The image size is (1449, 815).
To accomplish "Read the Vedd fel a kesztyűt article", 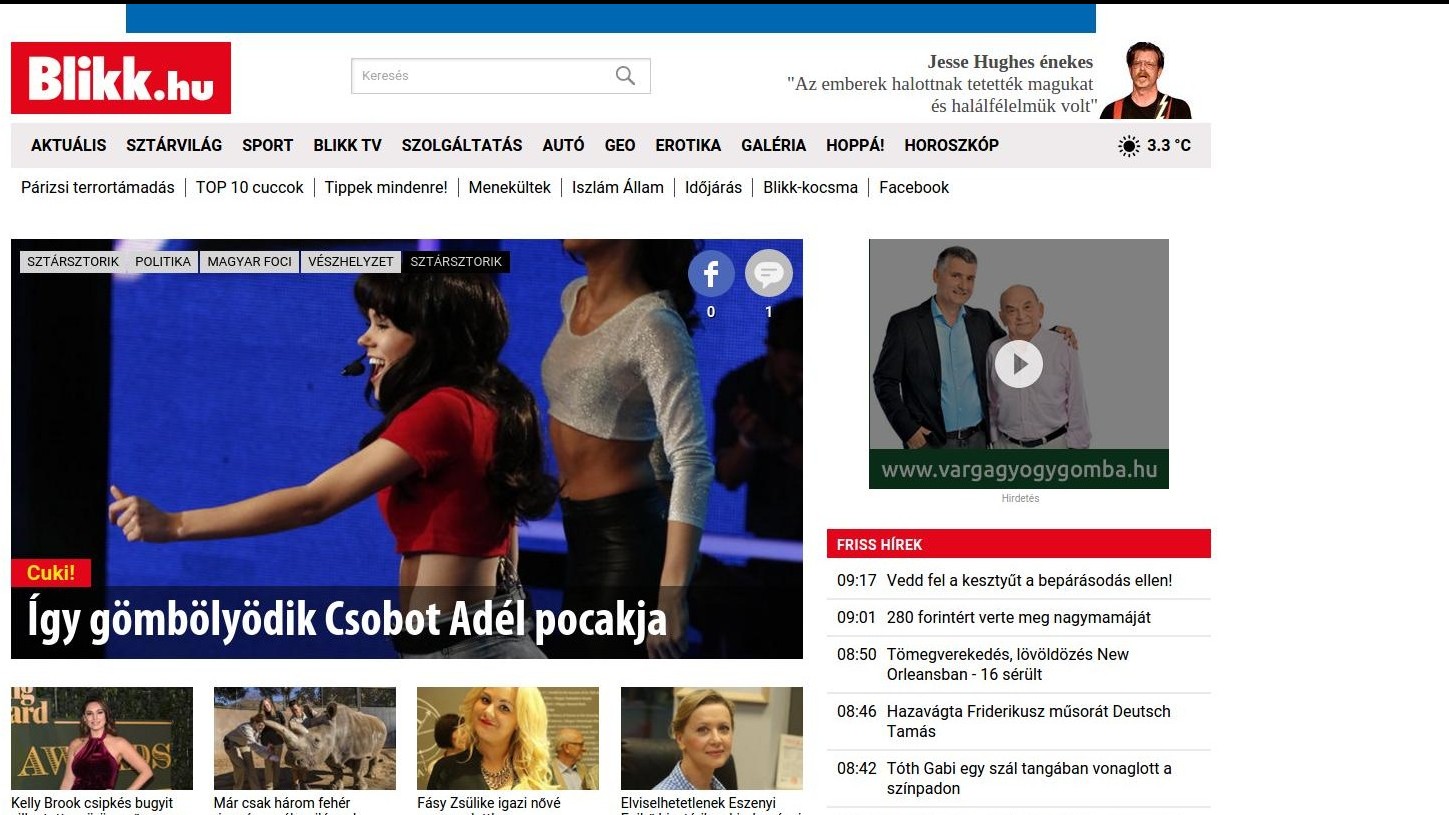I will pos(1029,580).
